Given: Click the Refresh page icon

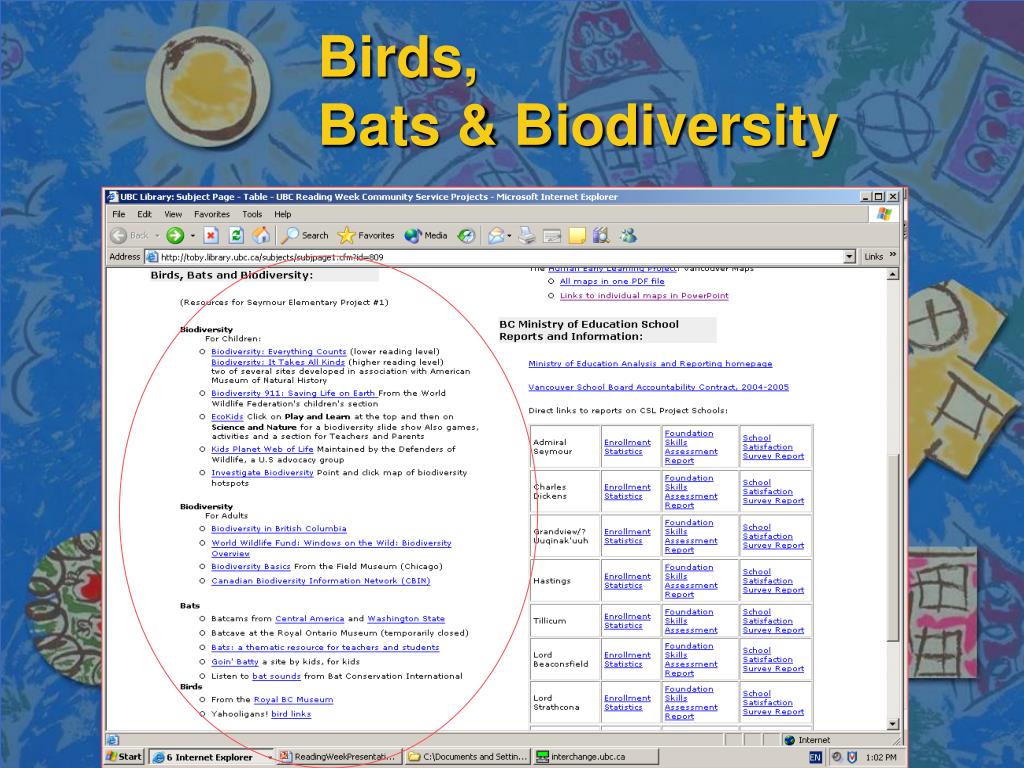Looking at the screenshot, I should (236, 236).
